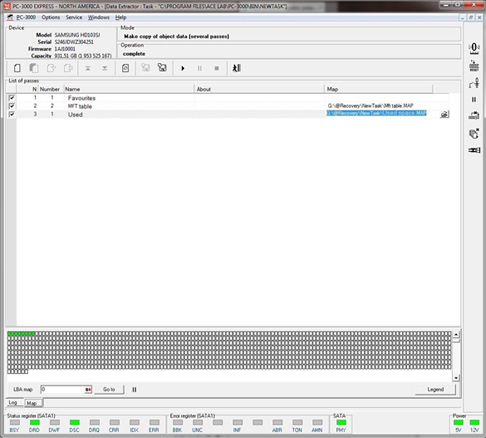Toggle the MFT table pass checkbox
Image resolution: width=486 pixels, height=438 pixels.
pyautogui.click(x=12, y=106)
